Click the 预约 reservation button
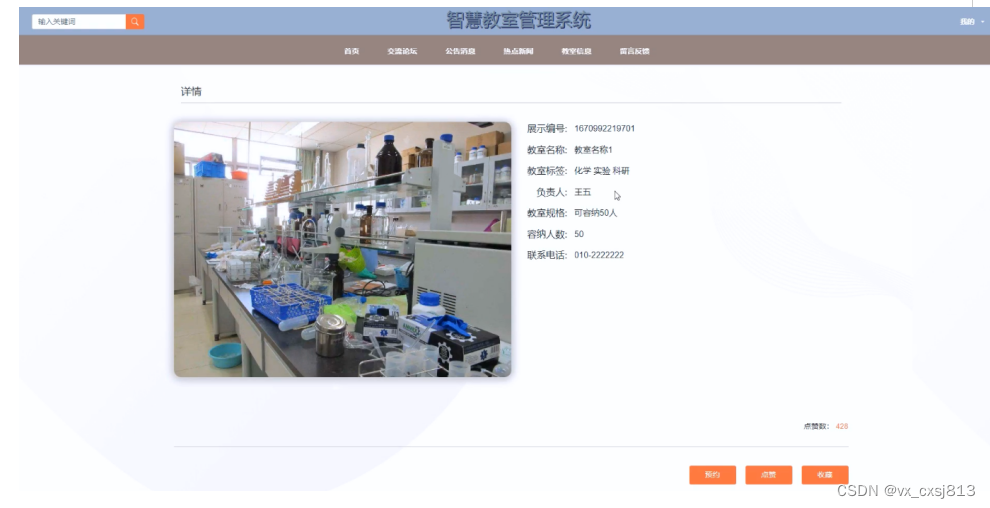 tap(712, 475)
